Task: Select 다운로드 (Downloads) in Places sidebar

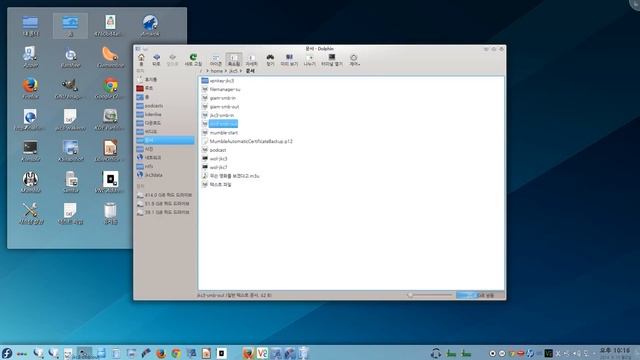Action: [165, 123]
